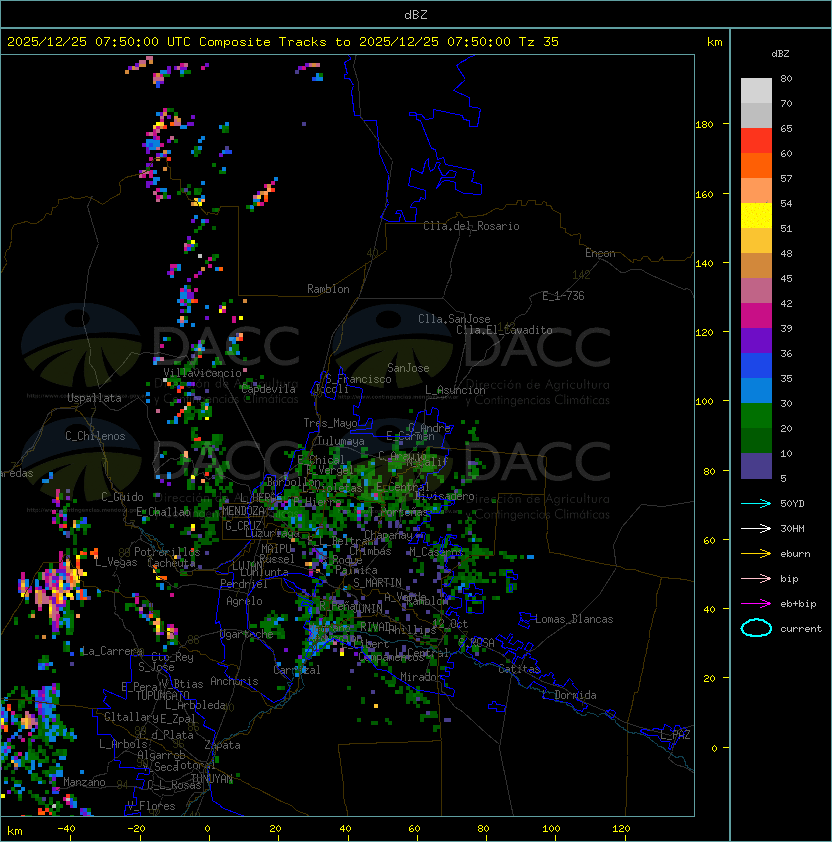Click the Tulumaya label on map
This screenshot has height=842, width=832.
click(x=341, y=441)
